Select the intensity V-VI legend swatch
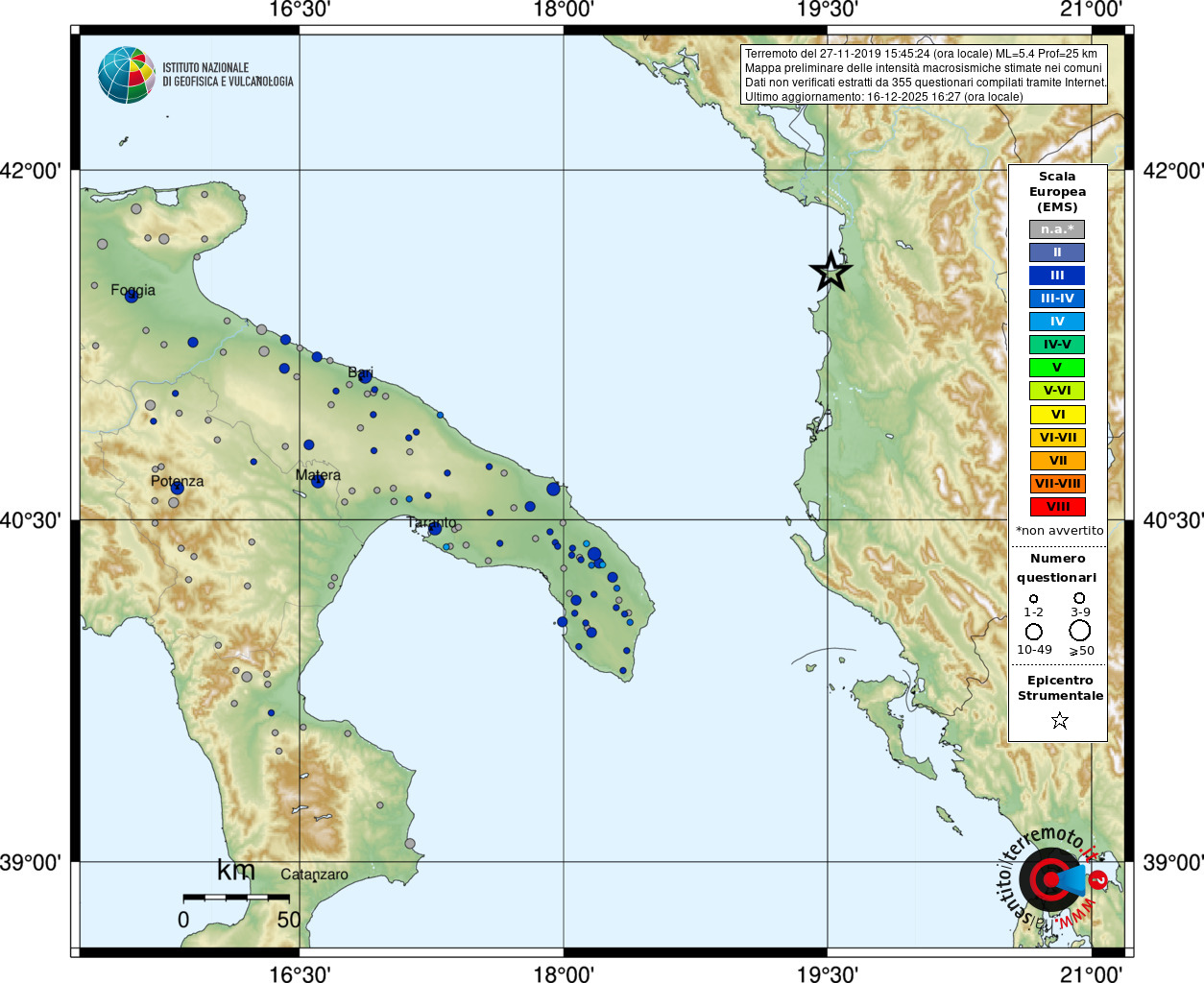 point(1057,391)
